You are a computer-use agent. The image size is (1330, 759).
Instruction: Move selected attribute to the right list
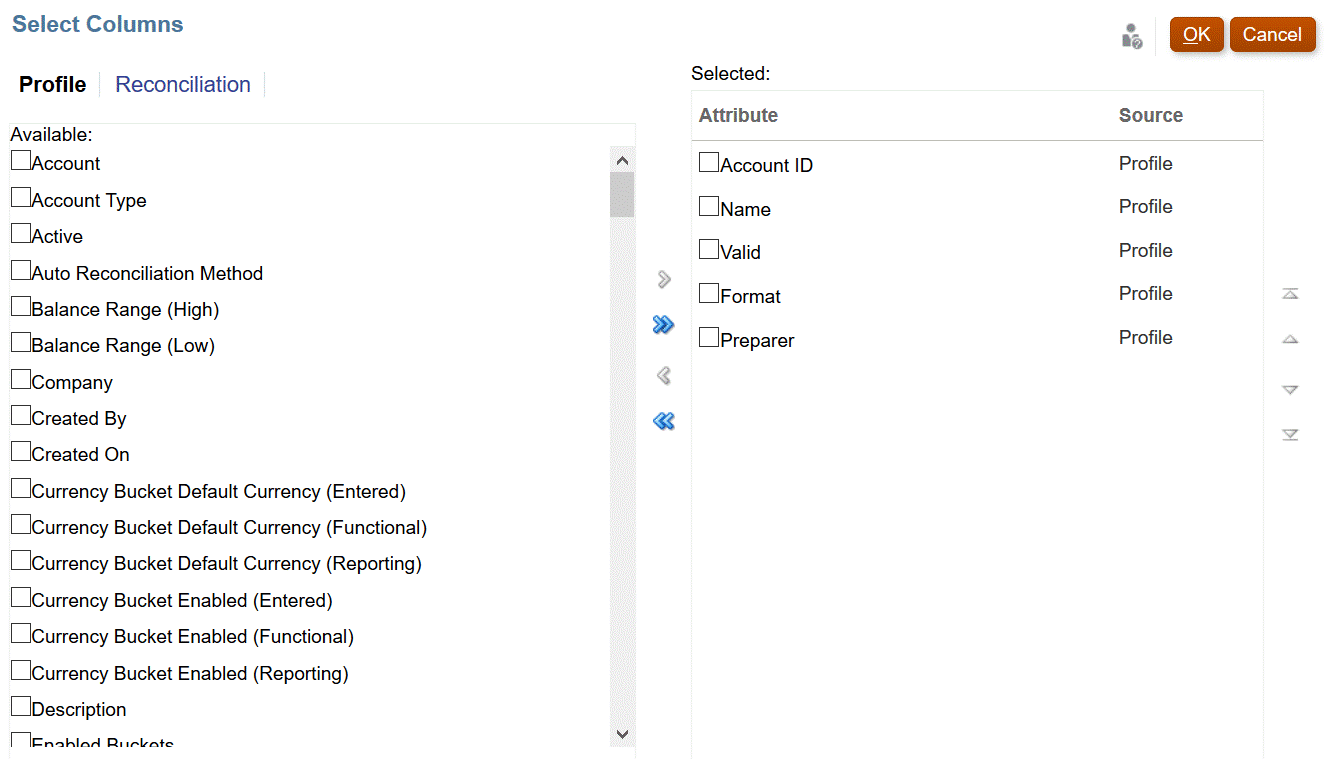click(663, 279)
